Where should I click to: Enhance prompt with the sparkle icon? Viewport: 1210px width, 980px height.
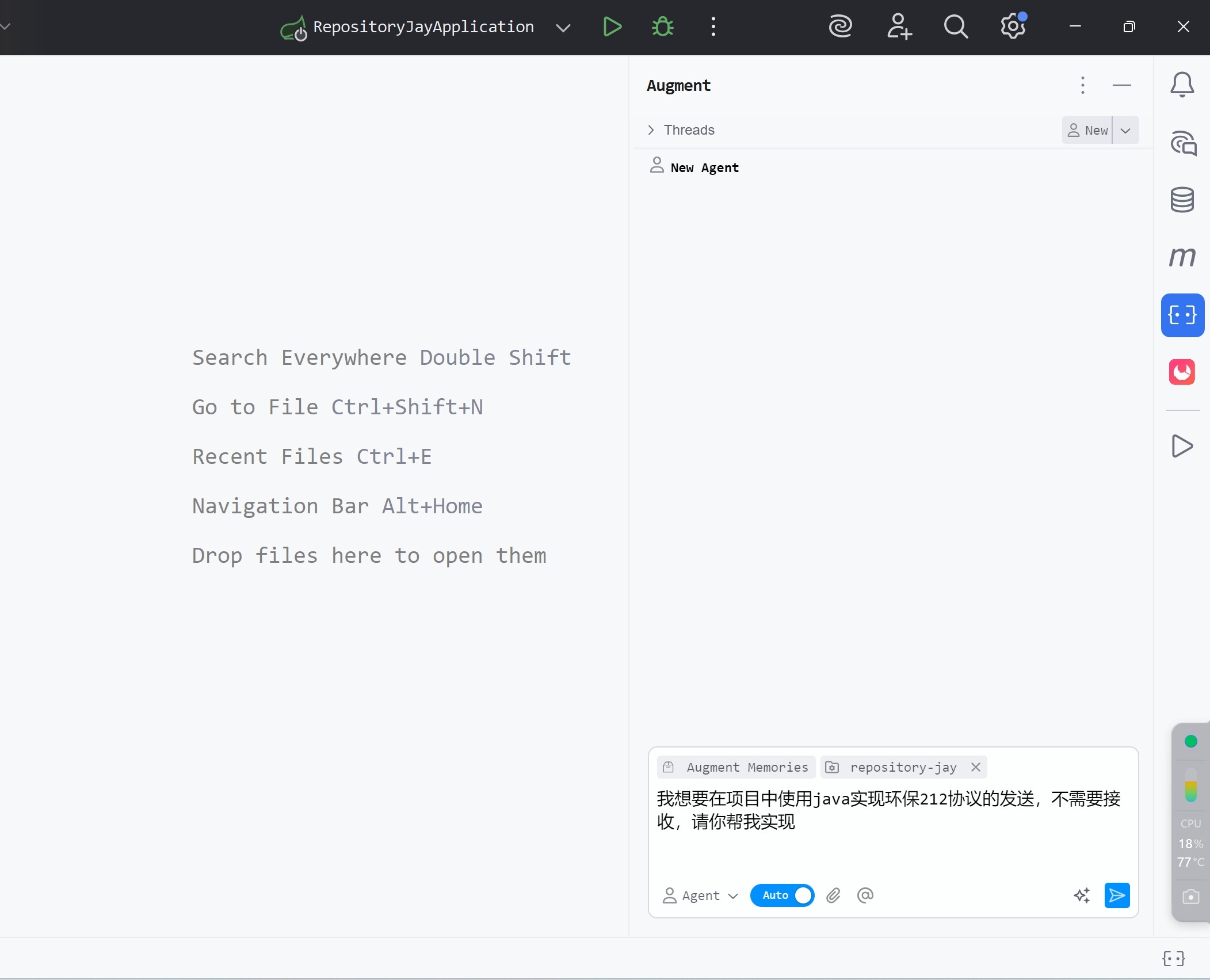click(1082, 895)
